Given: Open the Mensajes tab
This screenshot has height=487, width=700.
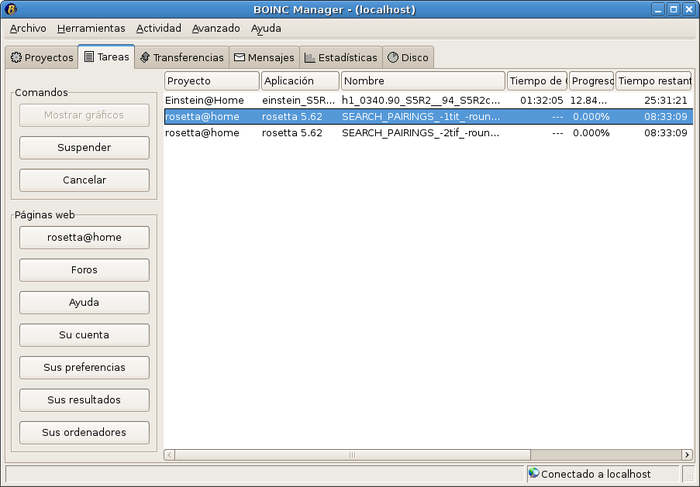Looking at the screenshot, I should coord(264,58).
